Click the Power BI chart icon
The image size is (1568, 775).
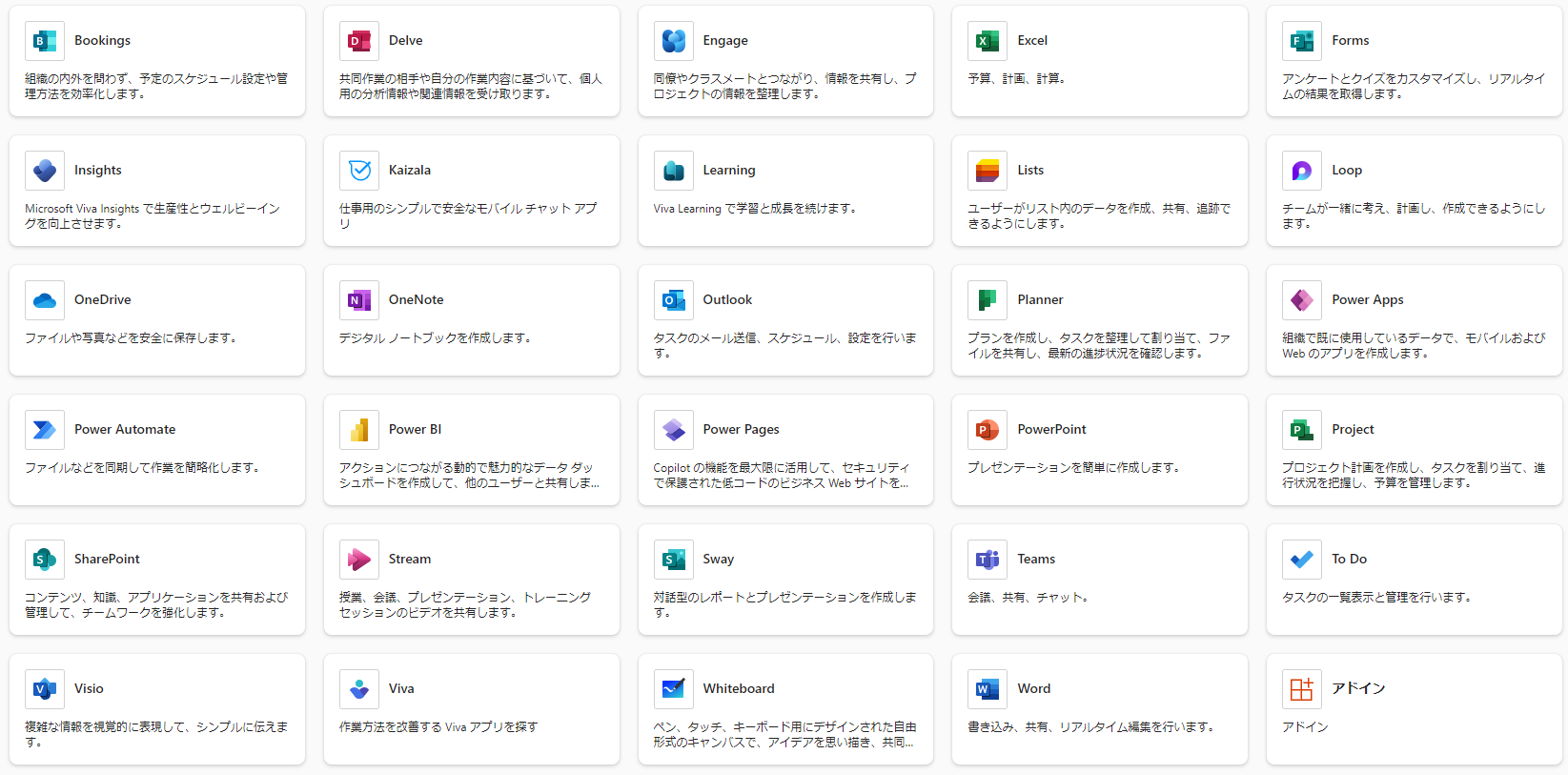[359, 430]
